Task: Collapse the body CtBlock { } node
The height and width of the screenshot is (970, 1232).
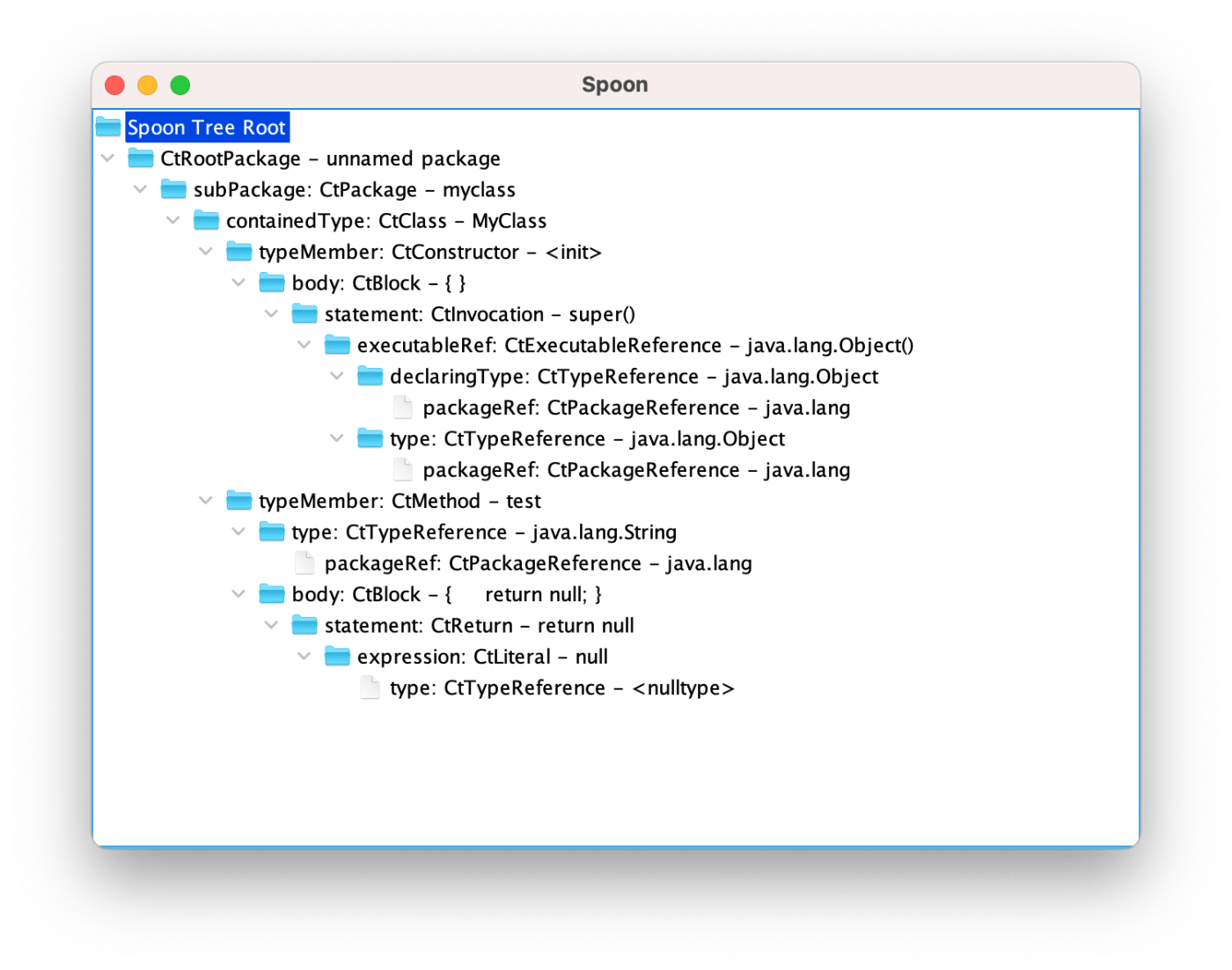Action: point(238,283)
